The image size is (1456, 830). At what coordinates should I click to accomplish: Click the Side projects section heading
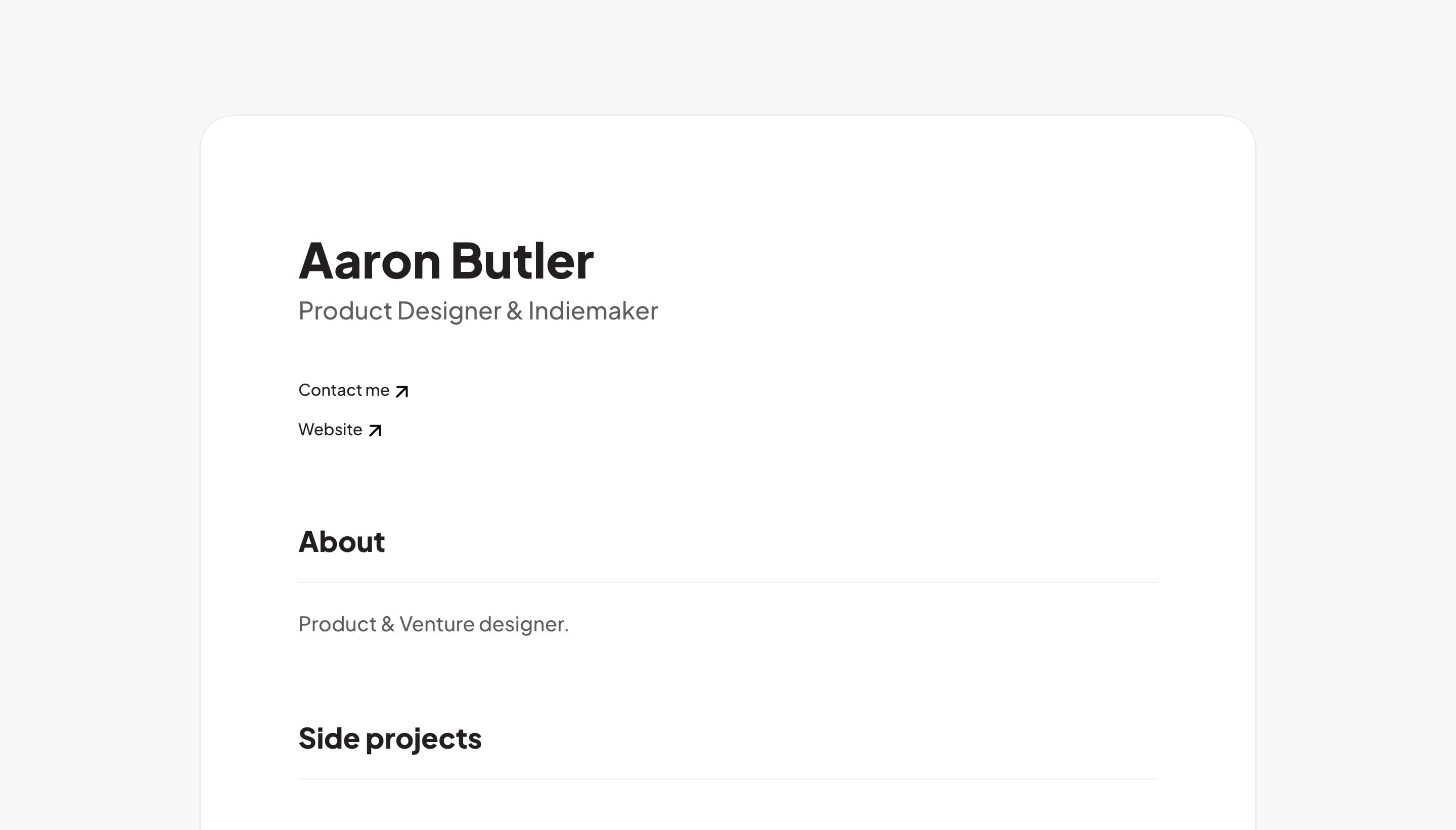coord(390,739)
